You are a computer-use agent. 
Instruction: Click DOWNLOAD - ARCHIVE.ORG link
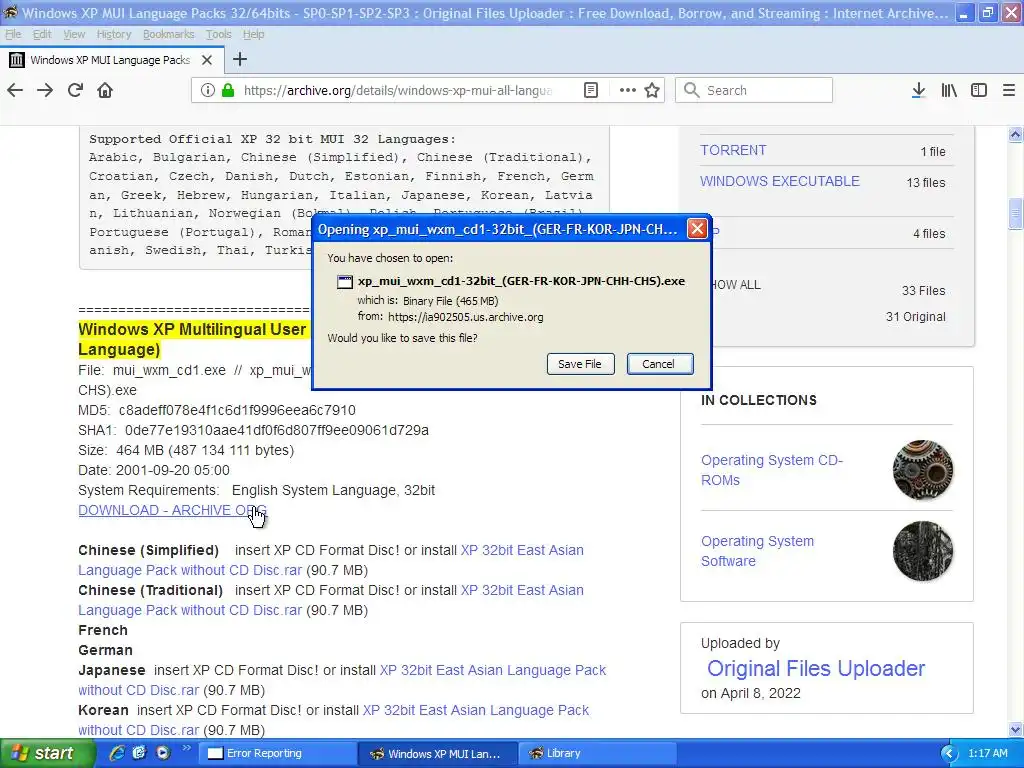[x=172, y=510]
